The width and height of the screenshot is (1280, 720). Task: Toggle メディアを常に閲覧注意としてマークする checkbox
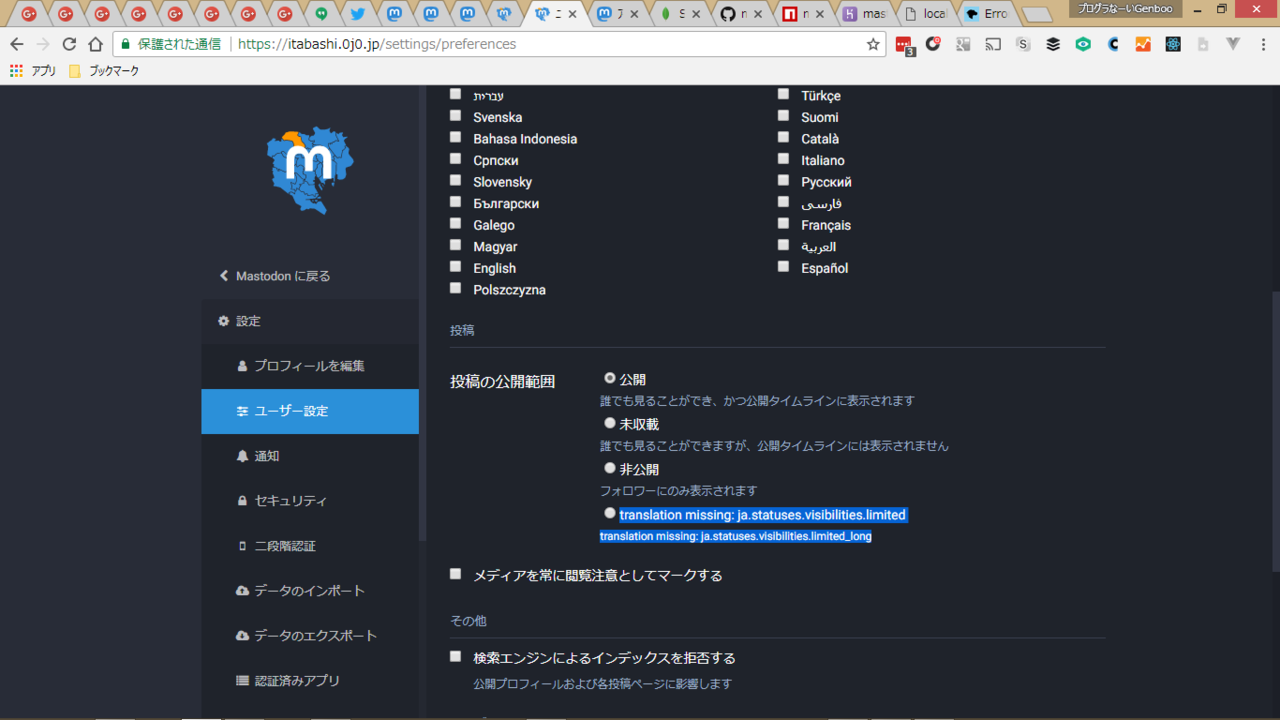pos(455,574)
